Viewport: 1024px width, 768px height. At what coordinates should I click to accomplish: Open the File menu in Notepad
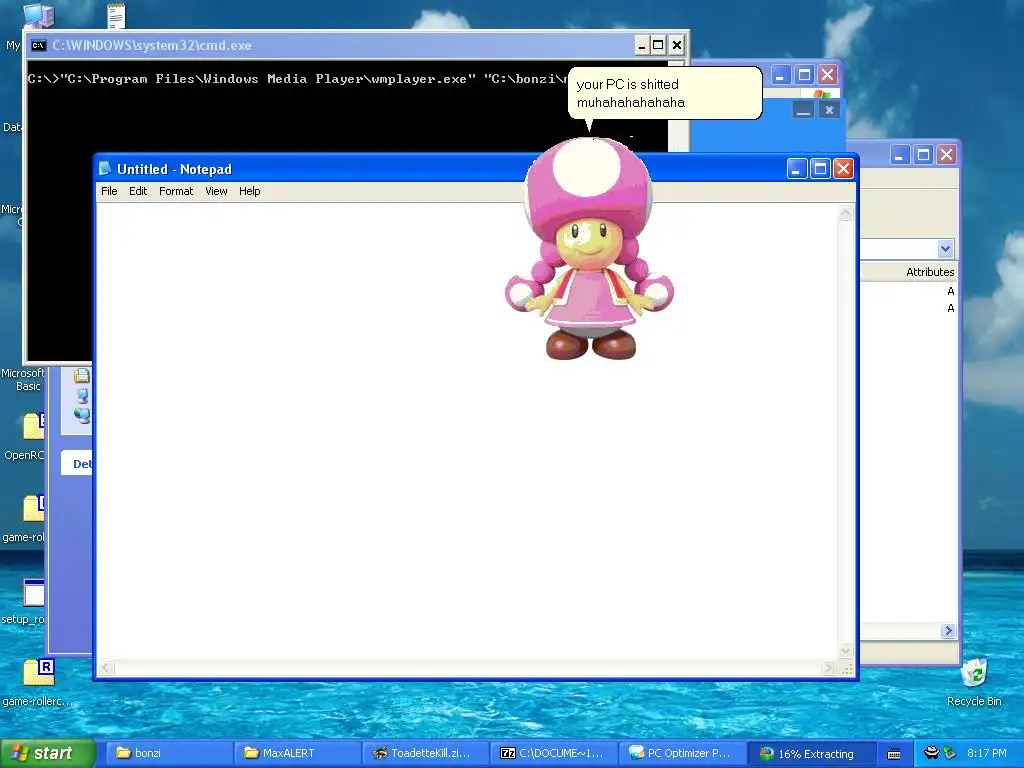(x=109, y=191)
